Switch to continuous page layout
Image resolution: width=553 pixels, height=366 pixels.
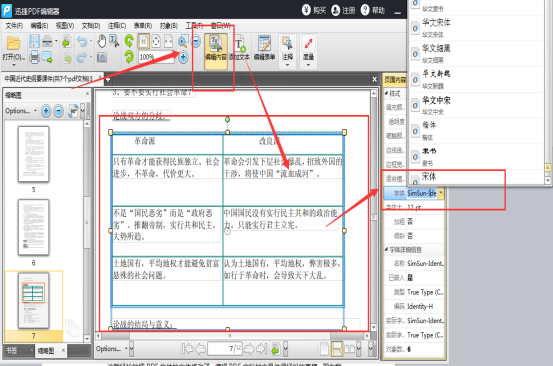pyautogui.click(x=337, y=349)
